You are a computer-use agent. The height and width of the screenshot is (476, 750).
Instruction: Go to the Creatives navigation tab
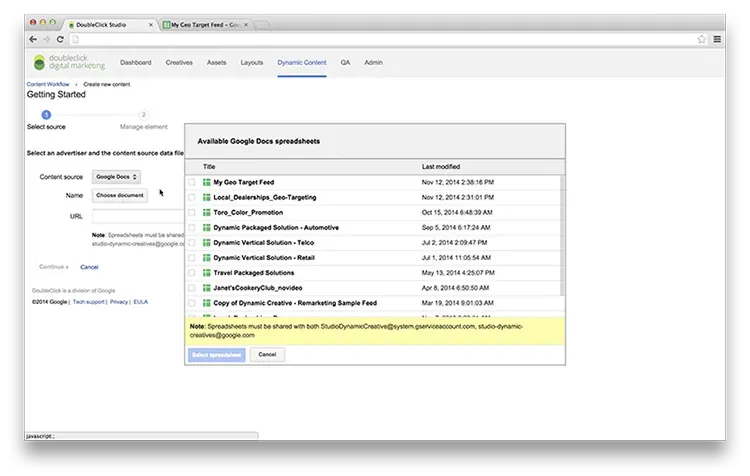(179, 62)
